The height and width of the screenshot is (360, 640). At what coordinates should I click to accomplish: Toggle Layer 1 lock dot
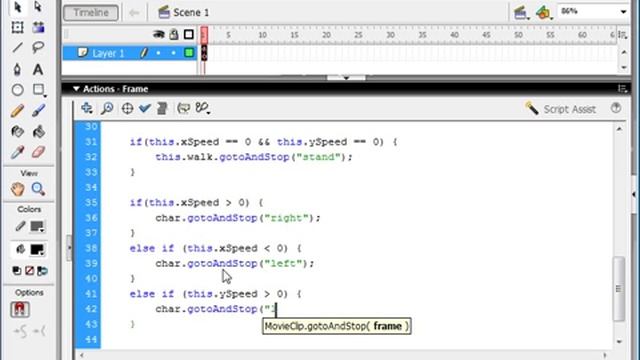173,53
